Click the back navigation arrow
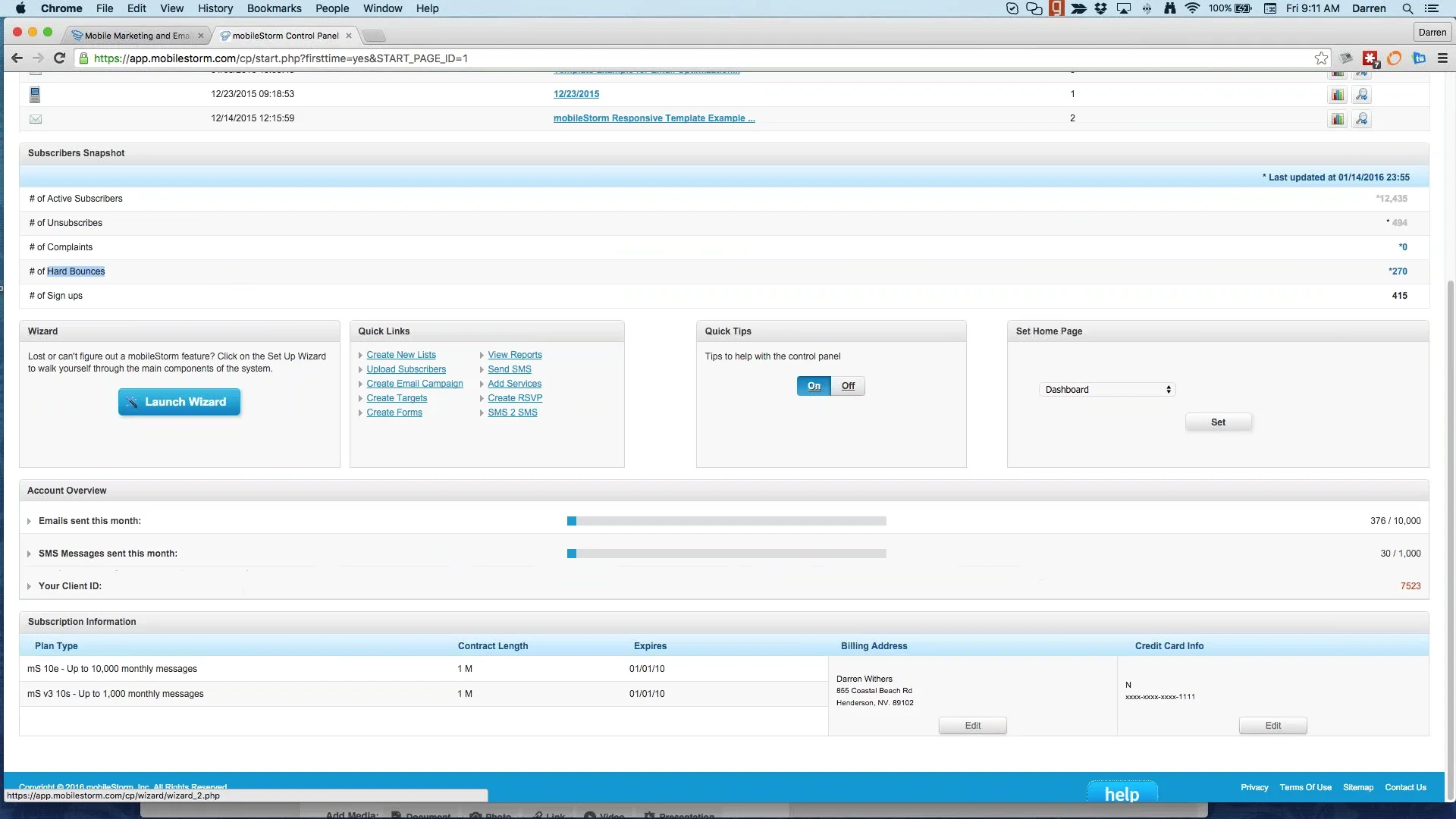The width and height of the screenshot is (1456, 819). point(17,58)
